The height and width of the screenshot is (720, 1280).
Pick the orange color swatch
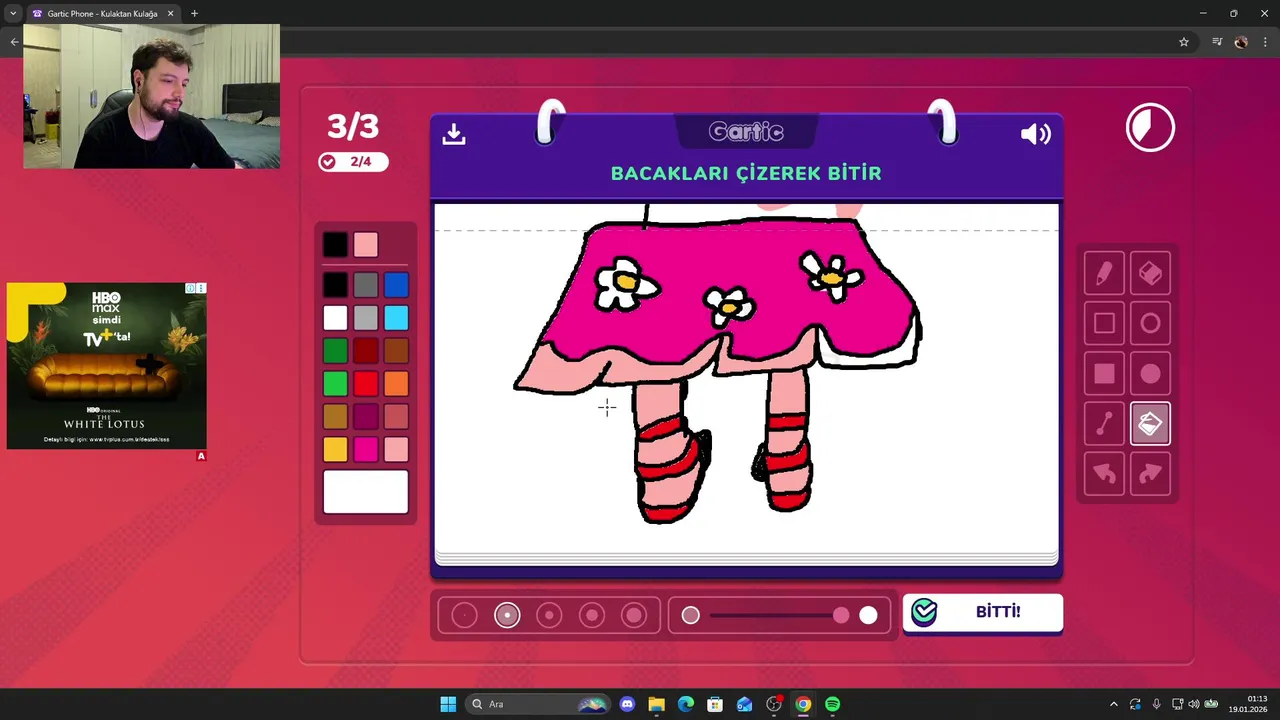pos(396,384)
